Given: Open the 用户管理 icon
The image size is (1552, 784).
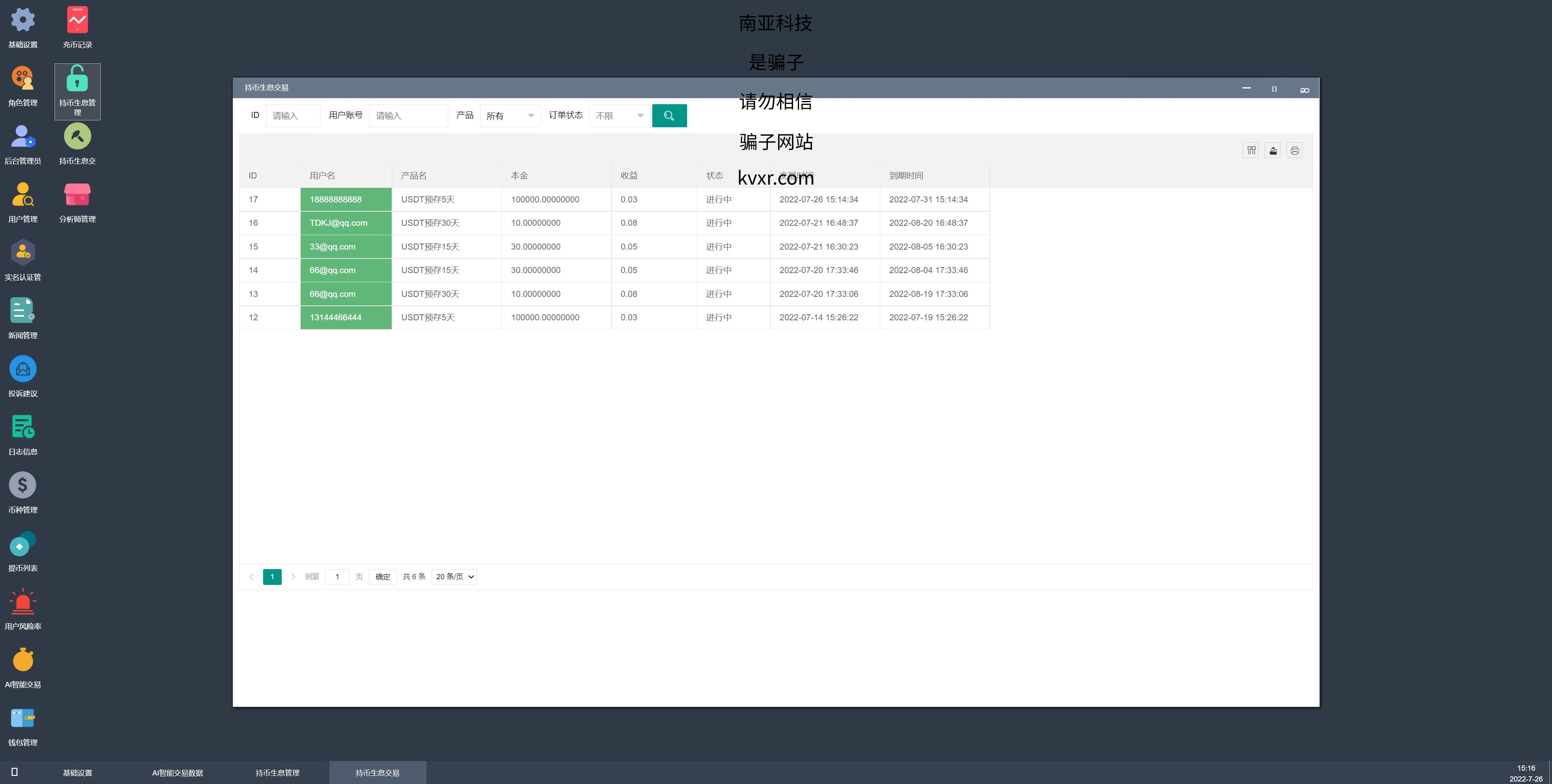Looking at the screenshot, I should click(23, 195).
